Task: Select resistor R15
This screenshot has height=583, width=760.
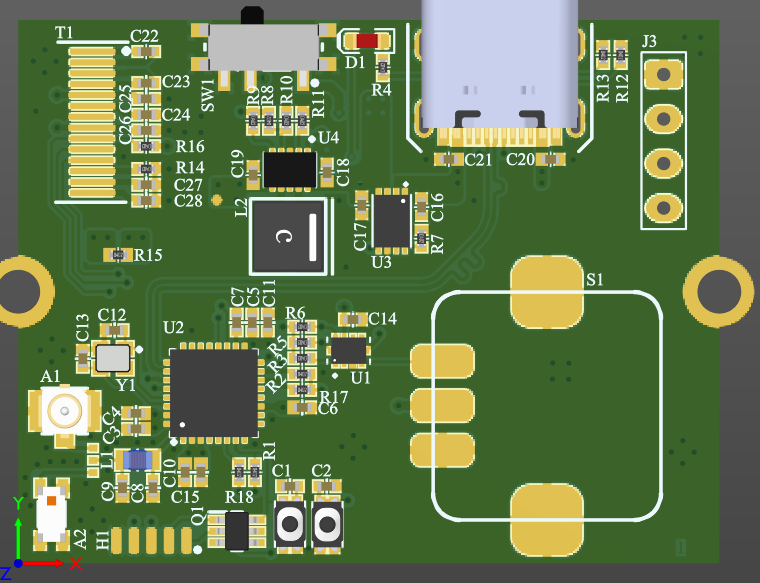Action: tap(118, 255)
